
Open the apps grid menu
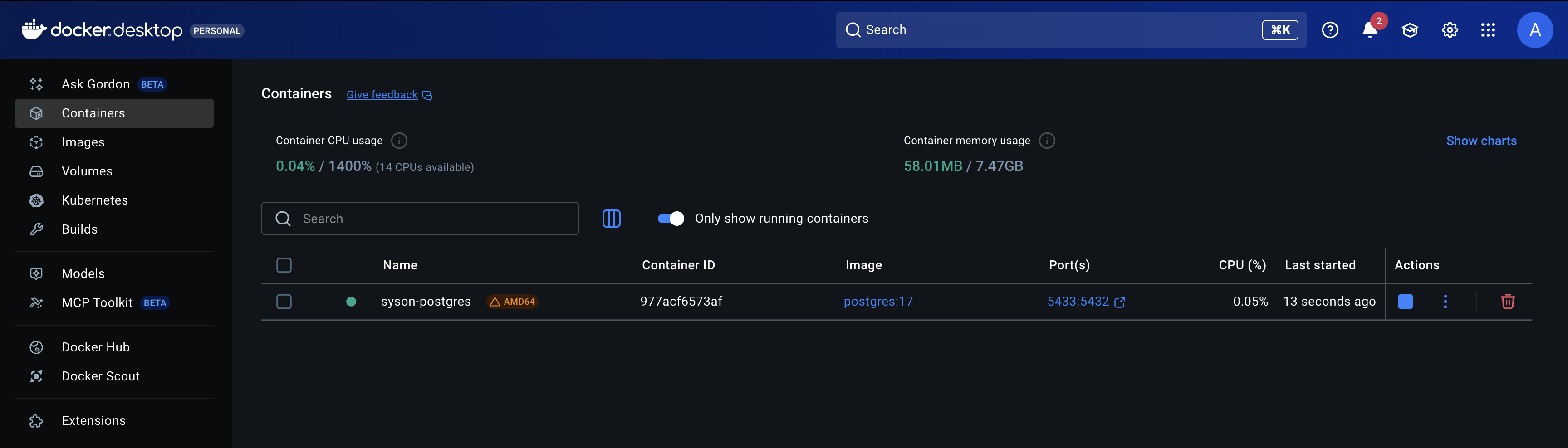point(1488,30)
